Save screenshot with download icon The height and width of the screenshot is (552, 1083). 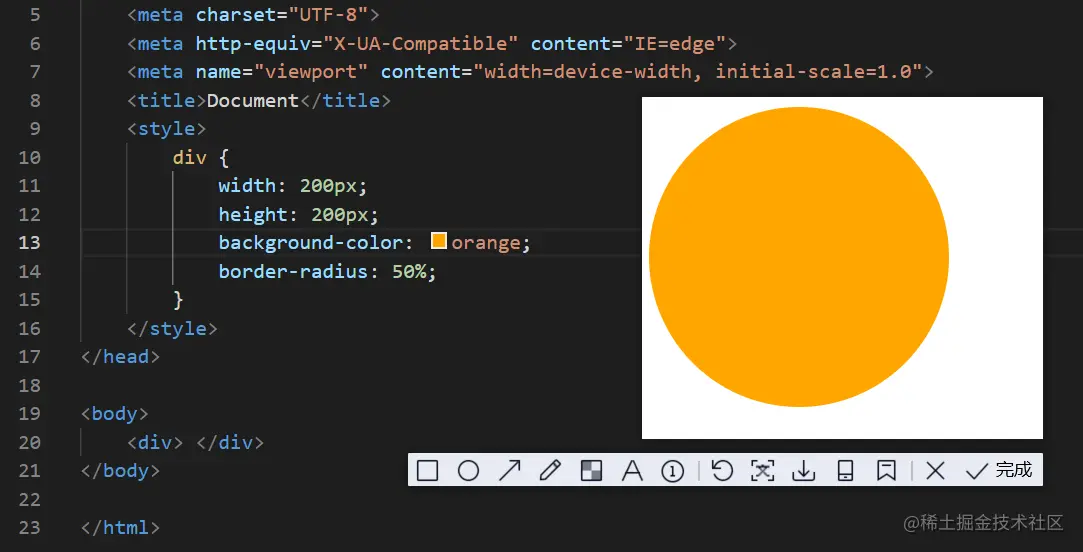pos(803,470)
